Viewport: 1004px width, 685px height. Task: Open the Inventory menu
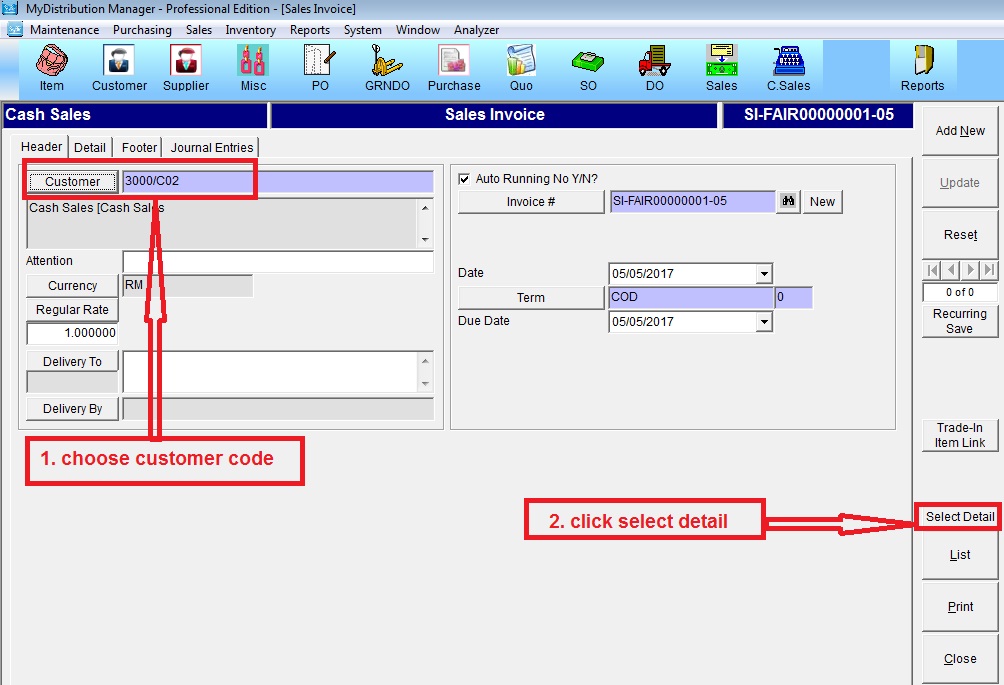click(250, 30)
